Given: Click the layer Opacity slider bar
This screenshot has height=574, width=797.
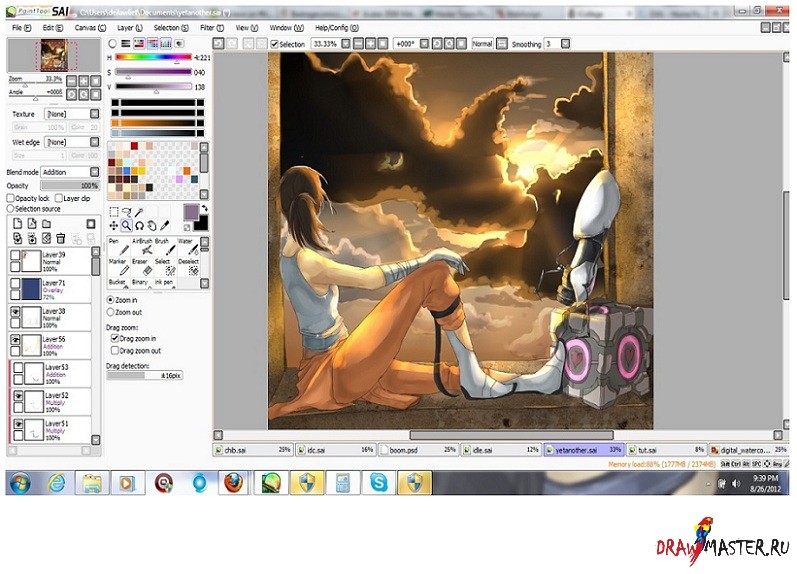Looking at the screenshot, I should tap(70, 186).
